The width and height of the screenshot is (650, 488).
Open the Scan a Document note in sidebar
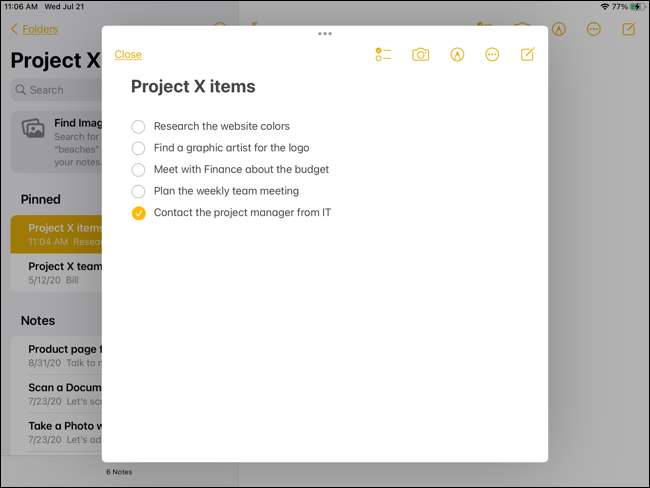pos(57,394)
